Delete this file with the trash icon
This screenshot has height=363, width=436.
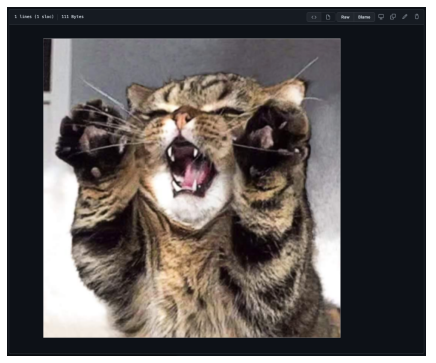[417, 17]
